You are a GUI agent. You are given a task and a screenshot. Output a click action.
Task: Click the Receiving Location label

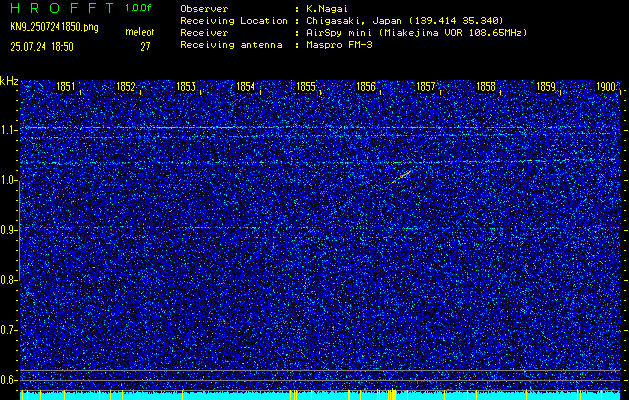pyautogui.click(x=234, y=21)
